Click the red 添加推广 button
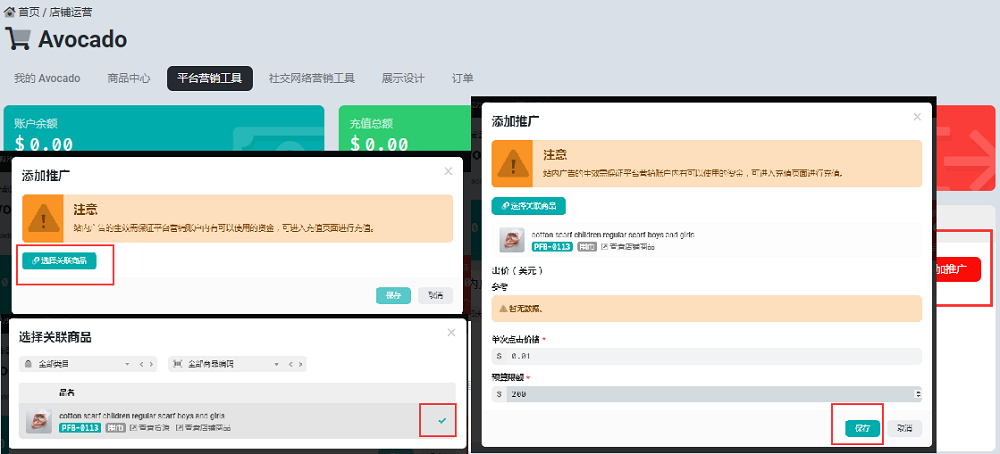Image resolution: width=1000 pixels, height=454 pixels. (x=955, y=270)
